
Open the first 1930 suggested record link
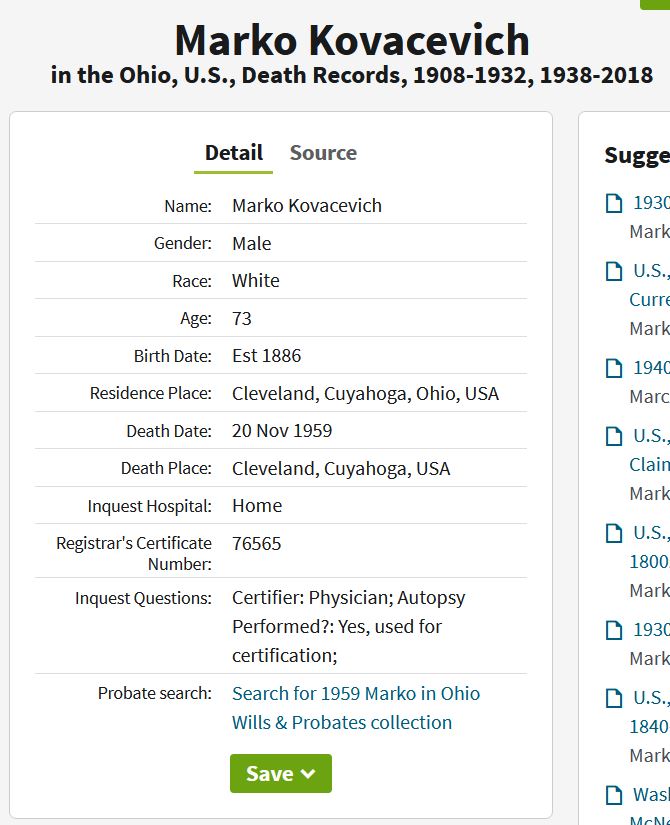(651, 203)
